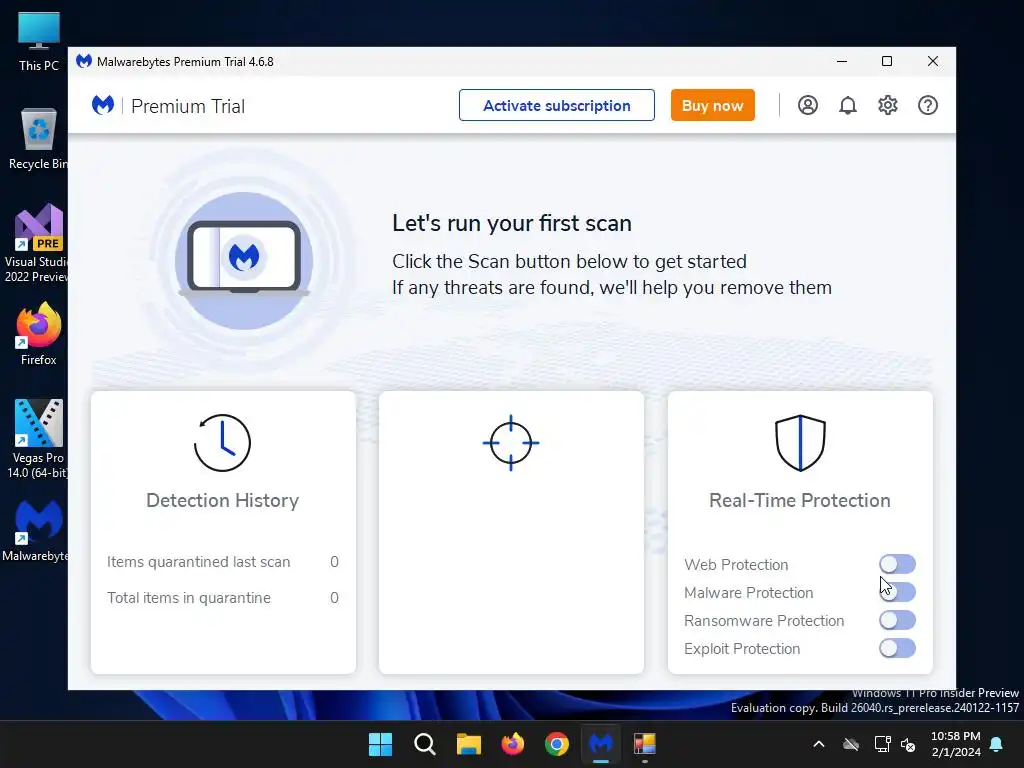Toggle Ransomware Protection switch
1024x768 pixels.
[897, 620]
